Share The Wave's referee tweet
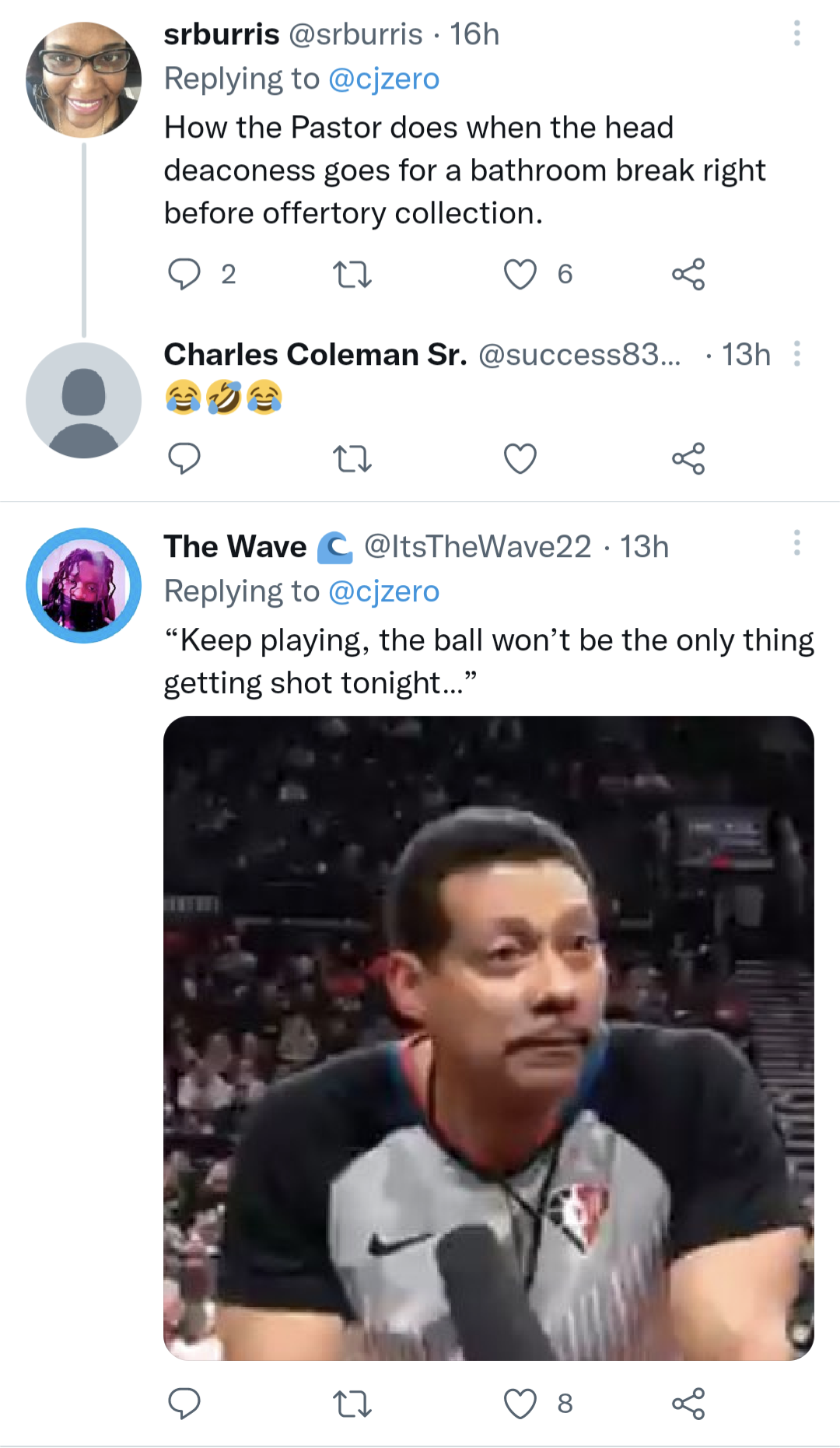Viewport: 840px width, 1448px height. [x=688, y=1403]
